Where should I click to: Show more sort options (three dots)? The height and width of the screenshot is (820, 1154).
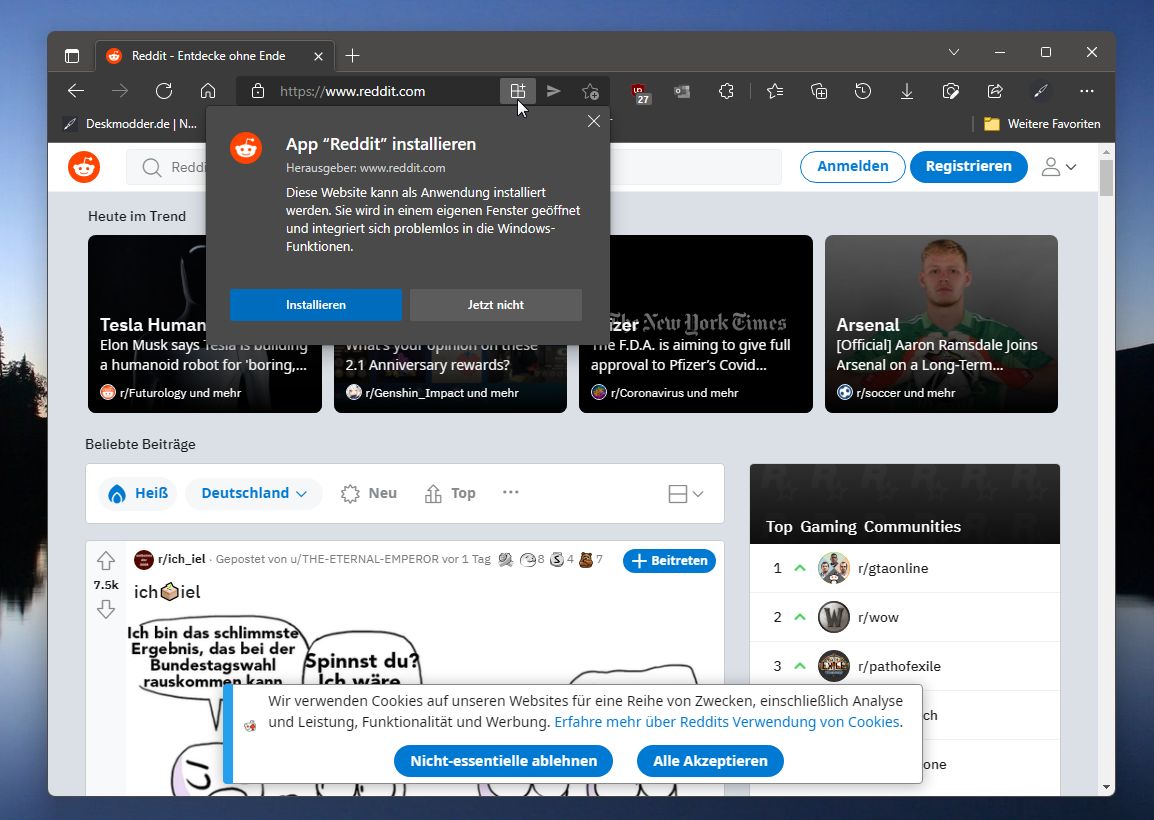pyautogui.click(x=511, y=492)
